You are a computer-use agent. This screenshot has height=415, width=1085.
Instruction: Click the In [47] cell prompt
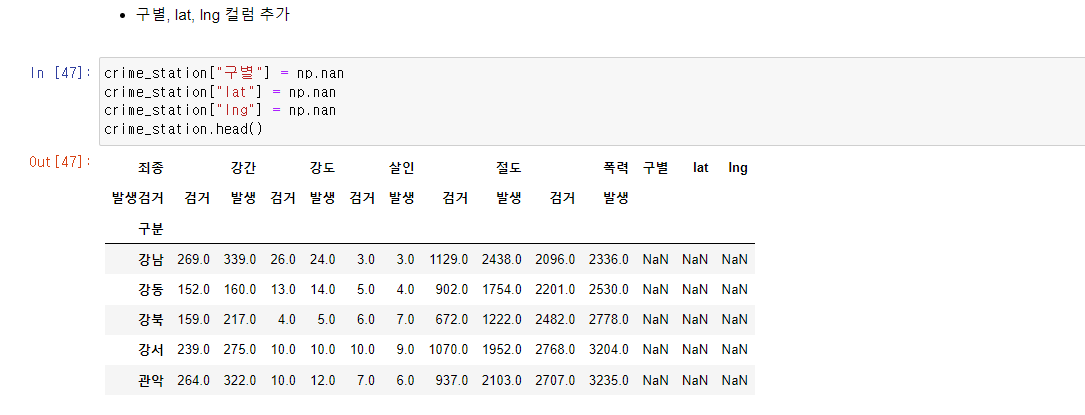pos(61,73)
